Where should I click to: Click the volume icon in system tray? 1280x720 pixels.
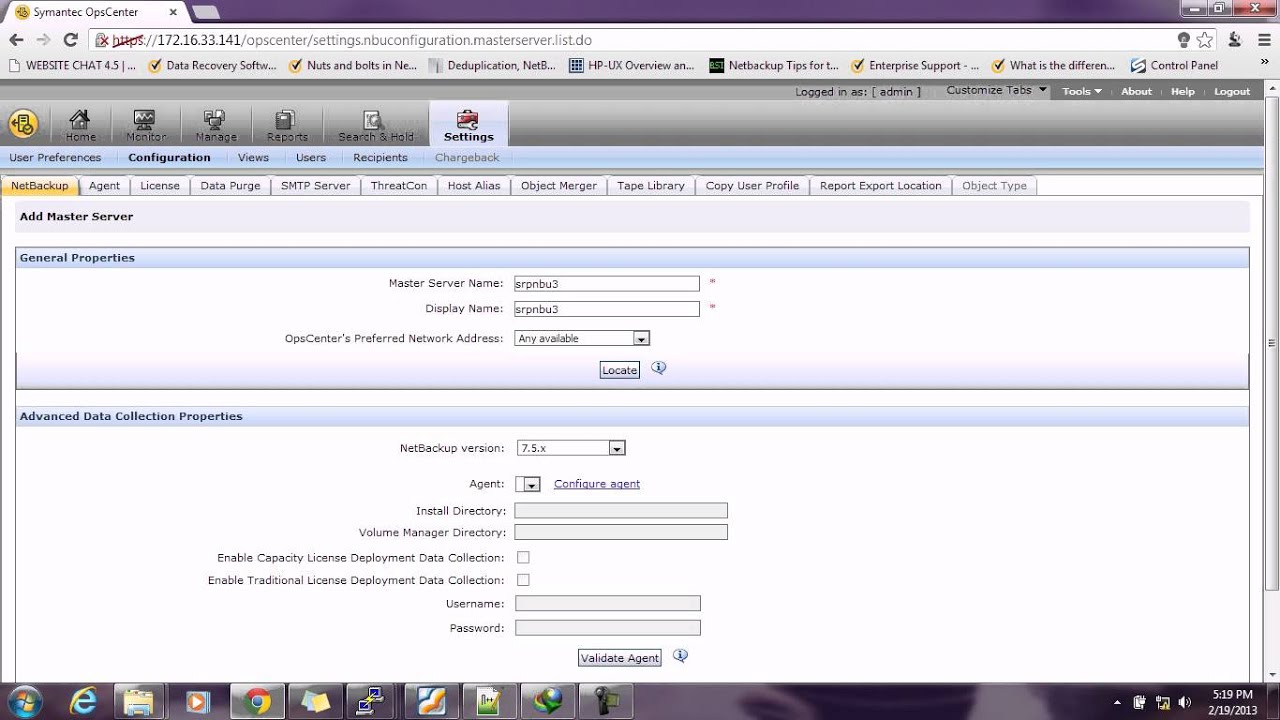(x=1186, y=702)
